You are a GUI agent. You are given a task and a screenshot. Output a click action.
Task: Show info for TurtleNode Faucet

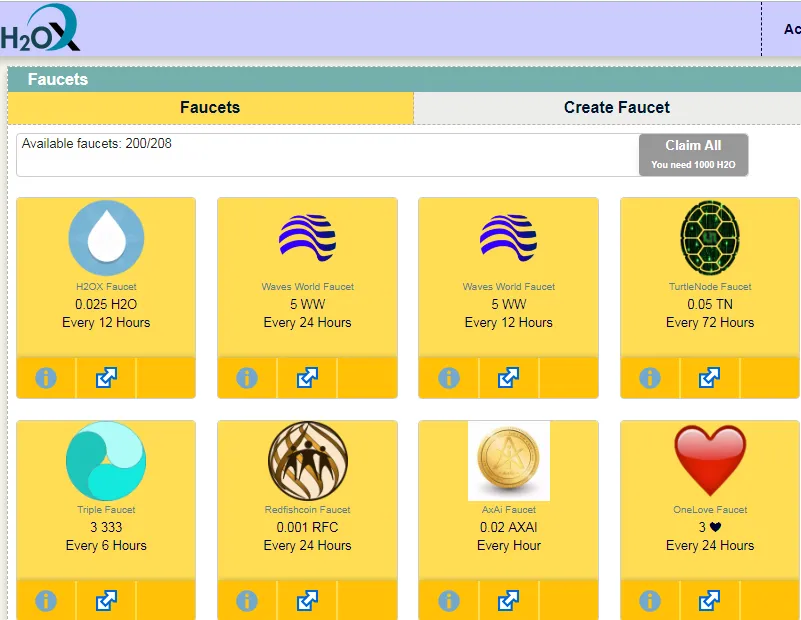[x=650, y=378]
